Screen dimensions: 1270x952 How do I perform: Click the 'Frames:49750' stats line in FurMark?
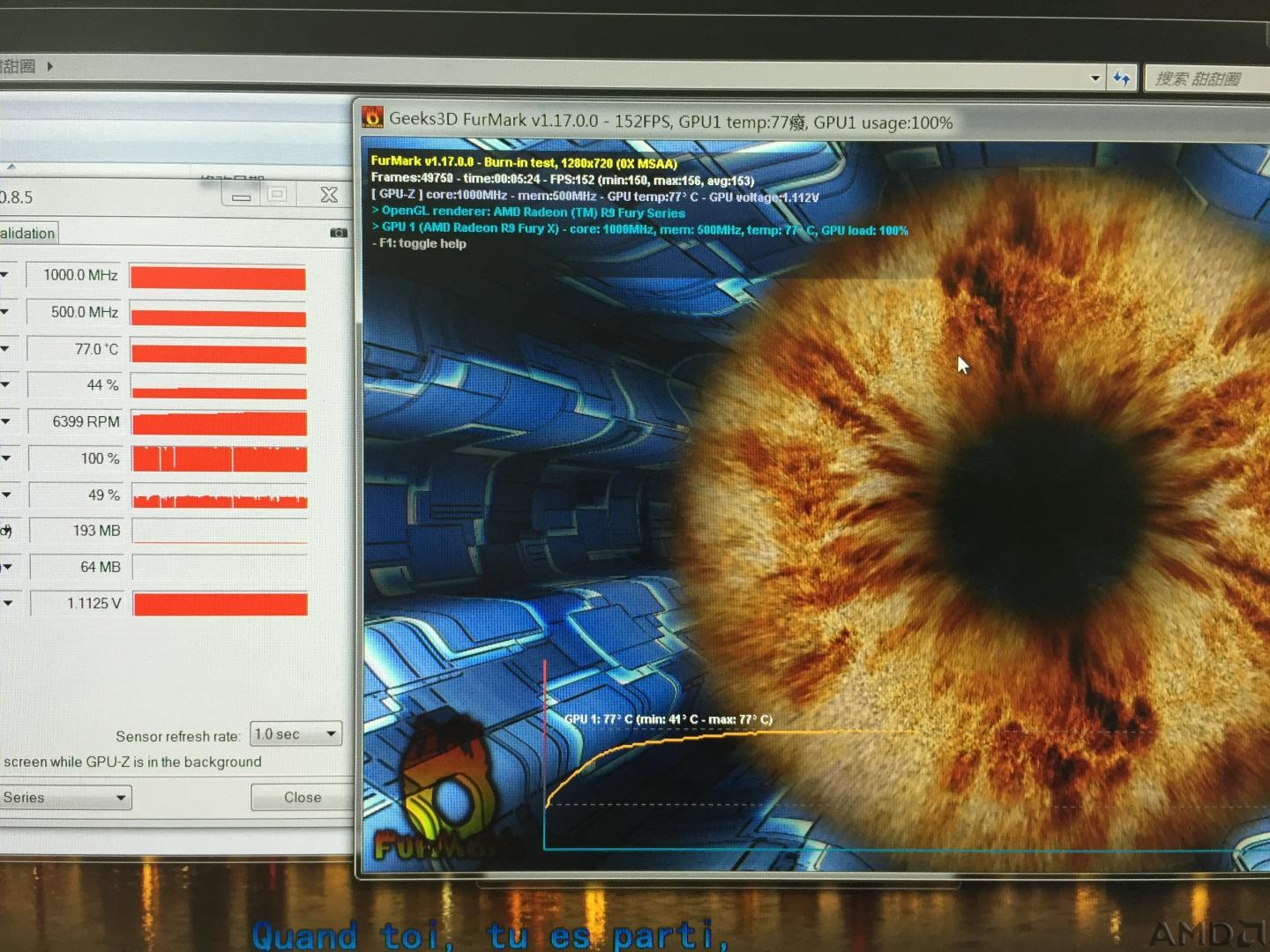tap(563, 179)
